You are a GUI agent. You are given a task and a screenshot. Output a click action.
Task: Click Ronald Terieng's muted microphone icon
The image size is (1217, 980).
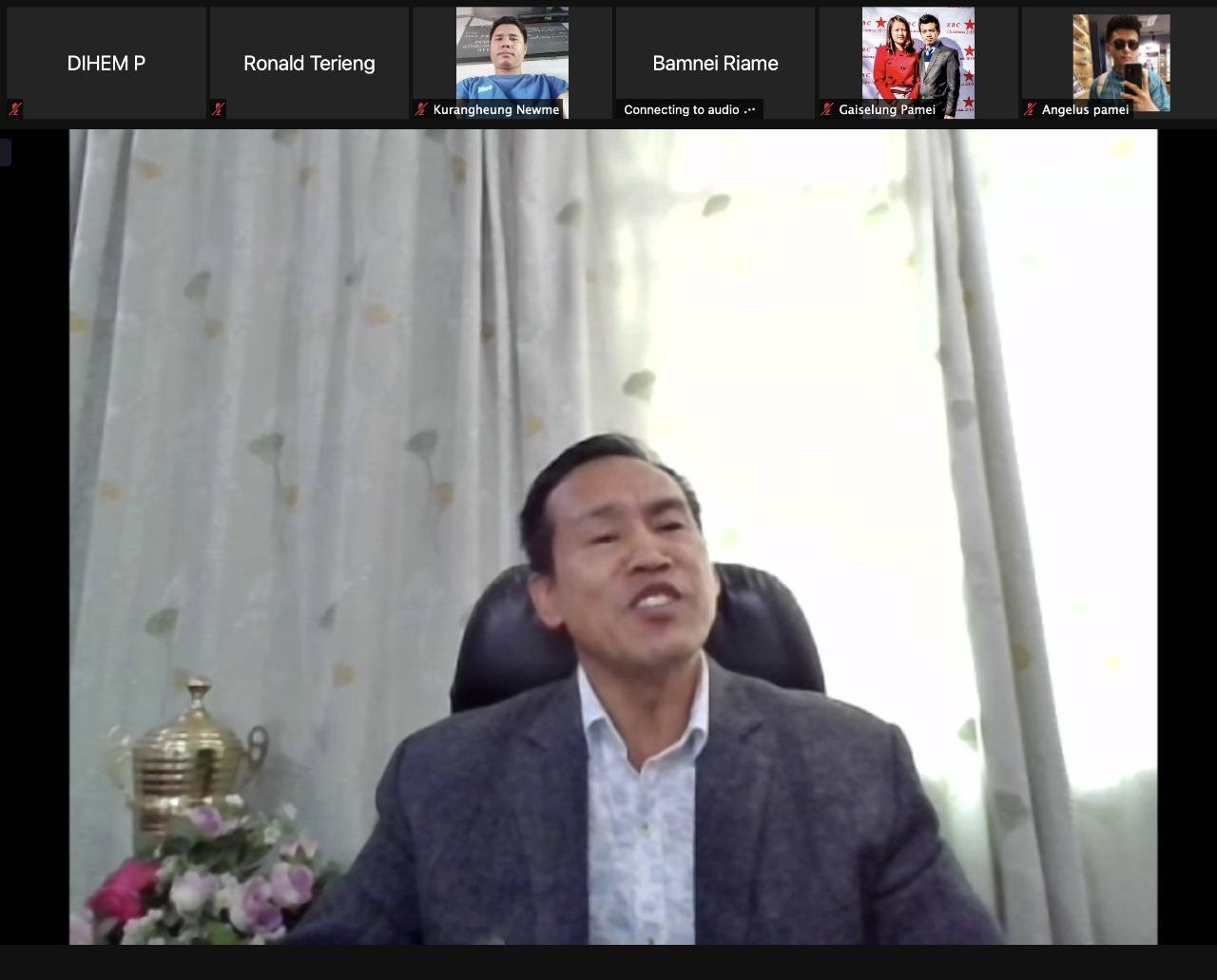pos(218,109)
